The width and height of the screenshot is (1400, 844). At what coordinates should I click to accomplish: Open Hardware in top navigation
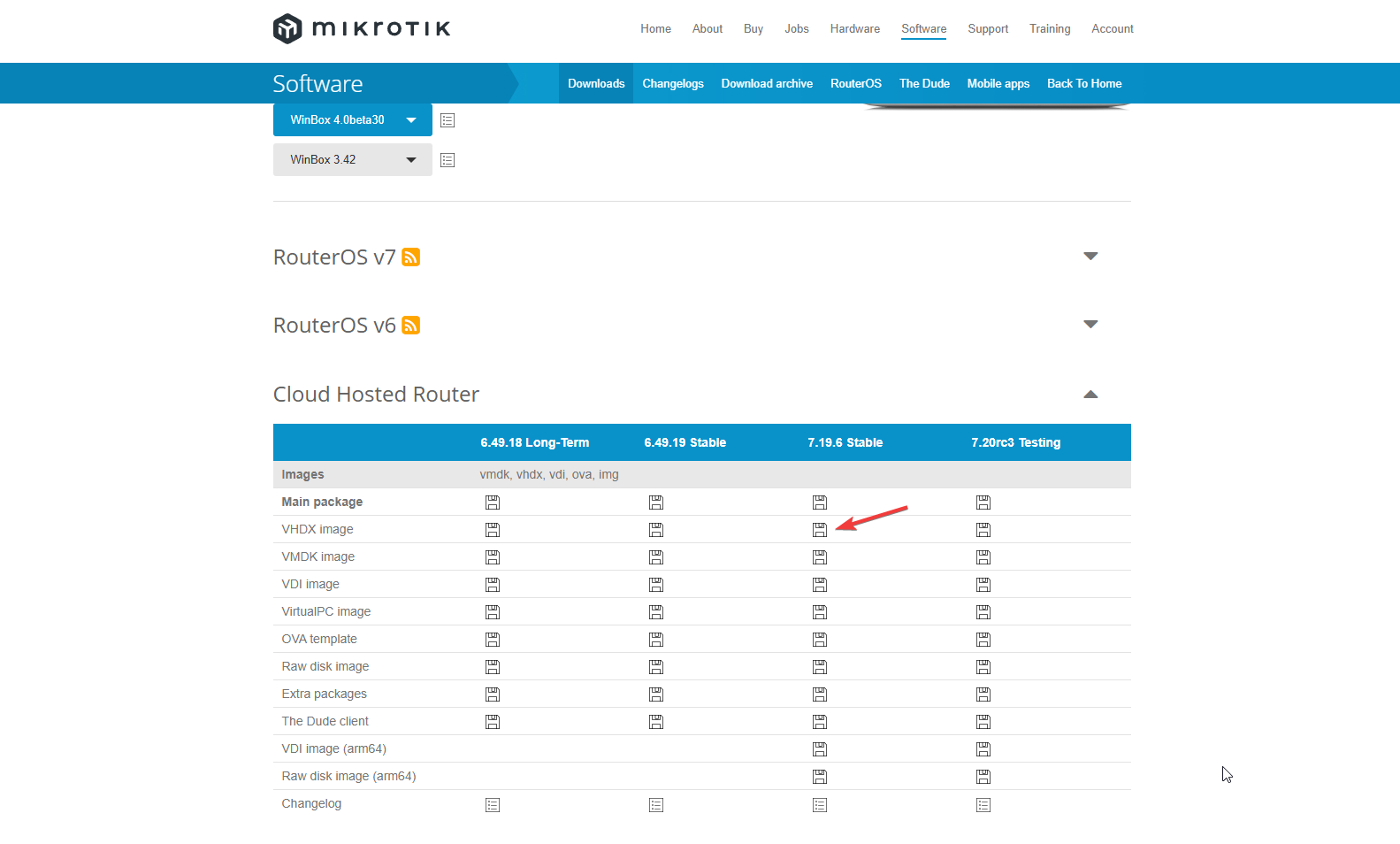tap(855, 28)
